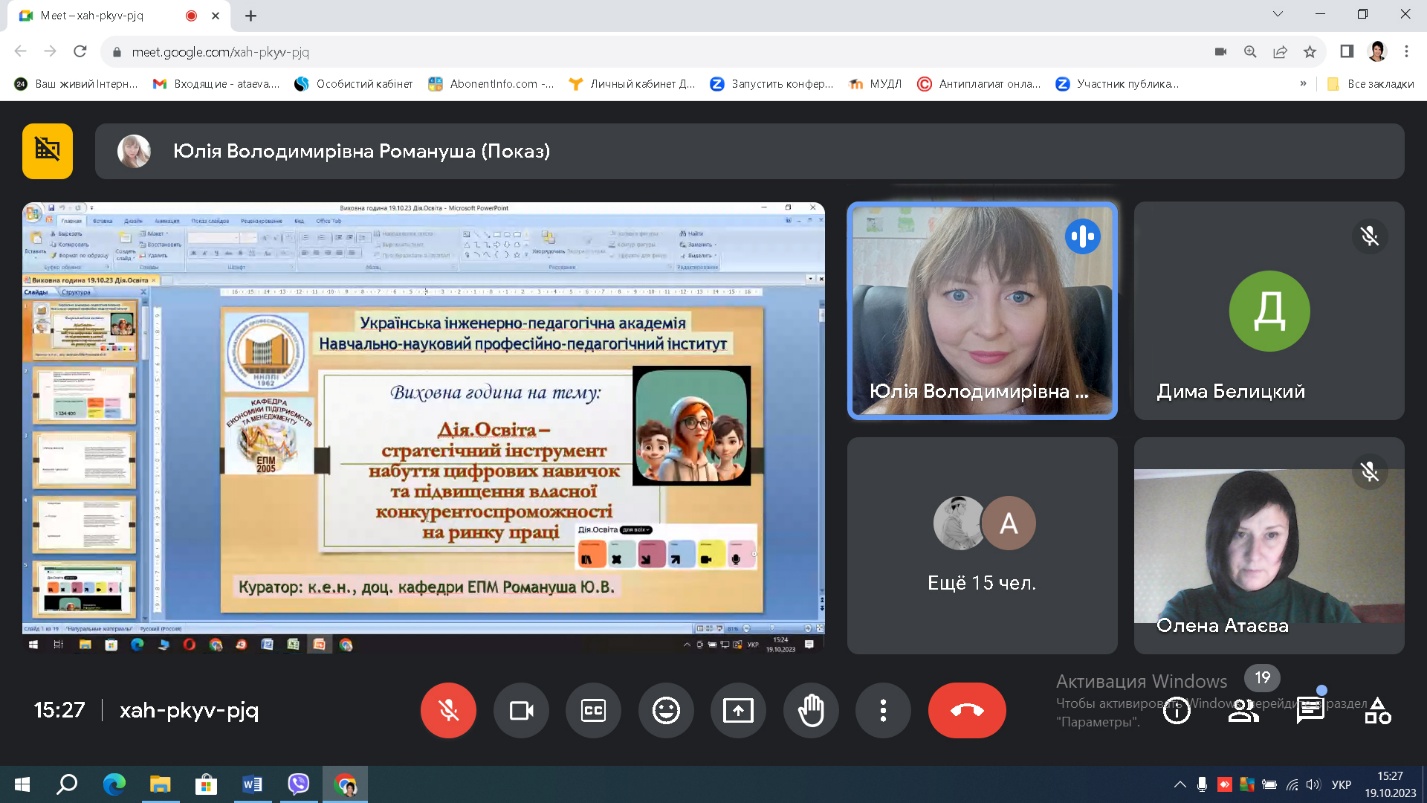Image resolution: width=1427 pixels, height=803 pixels.
Task: Open 'Все закладки' folder
Action: coord(1370,84)
